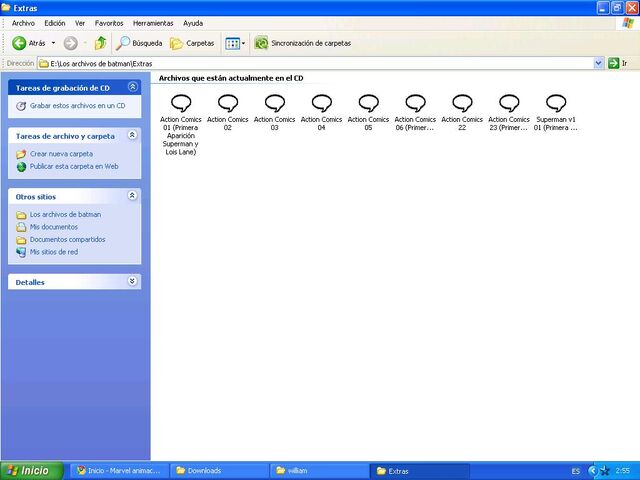Screen dimensions: 640x480
Task: Click the 2:55 system clock
Action: [623, 471]
